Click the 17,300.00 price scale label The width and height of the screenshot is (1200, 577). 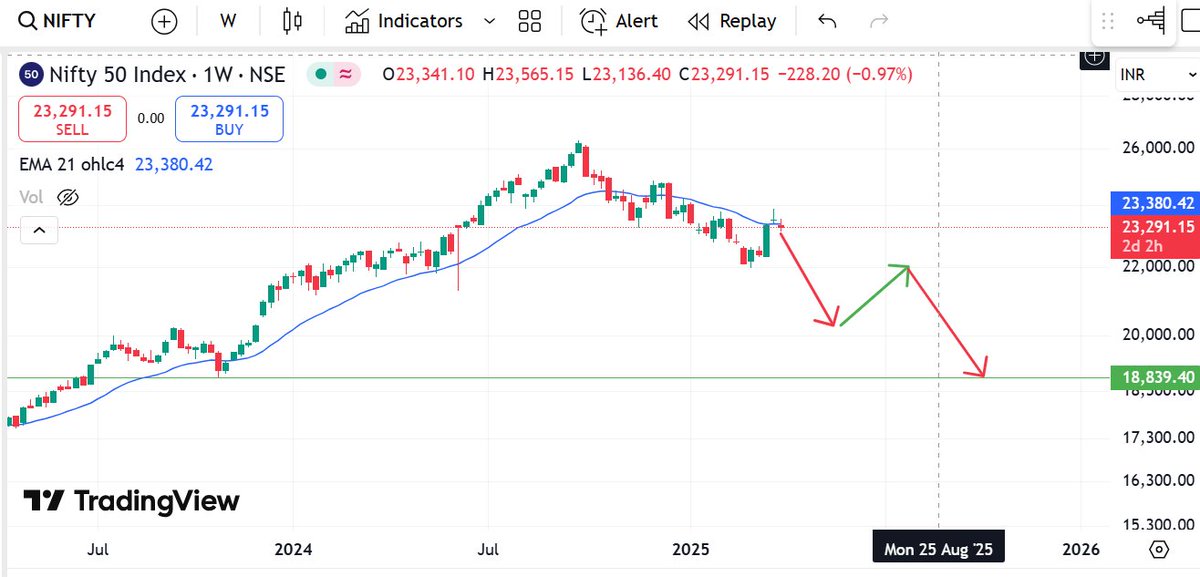(x=1157, y=437)
